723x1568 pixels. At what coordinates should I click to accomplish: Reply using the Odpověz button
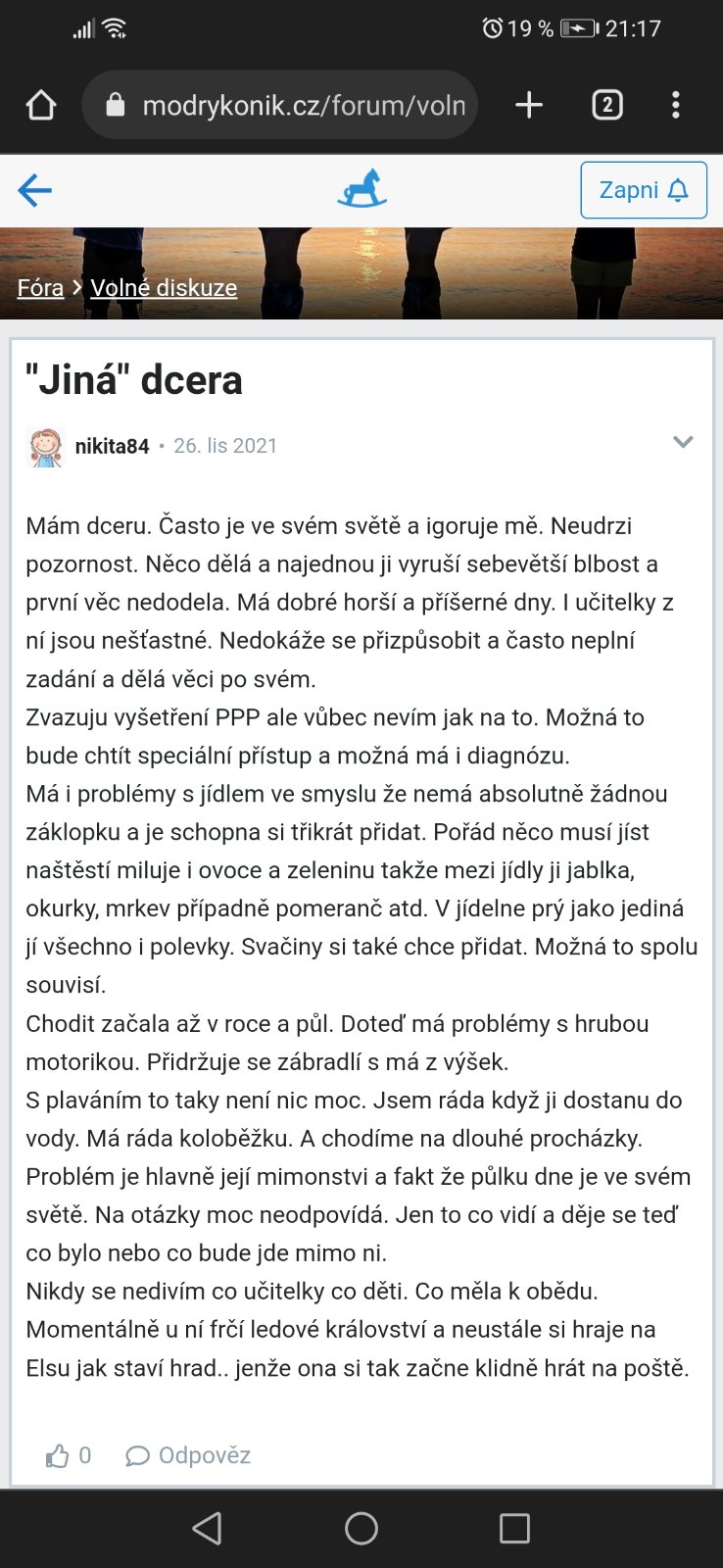coord(188,1456)
